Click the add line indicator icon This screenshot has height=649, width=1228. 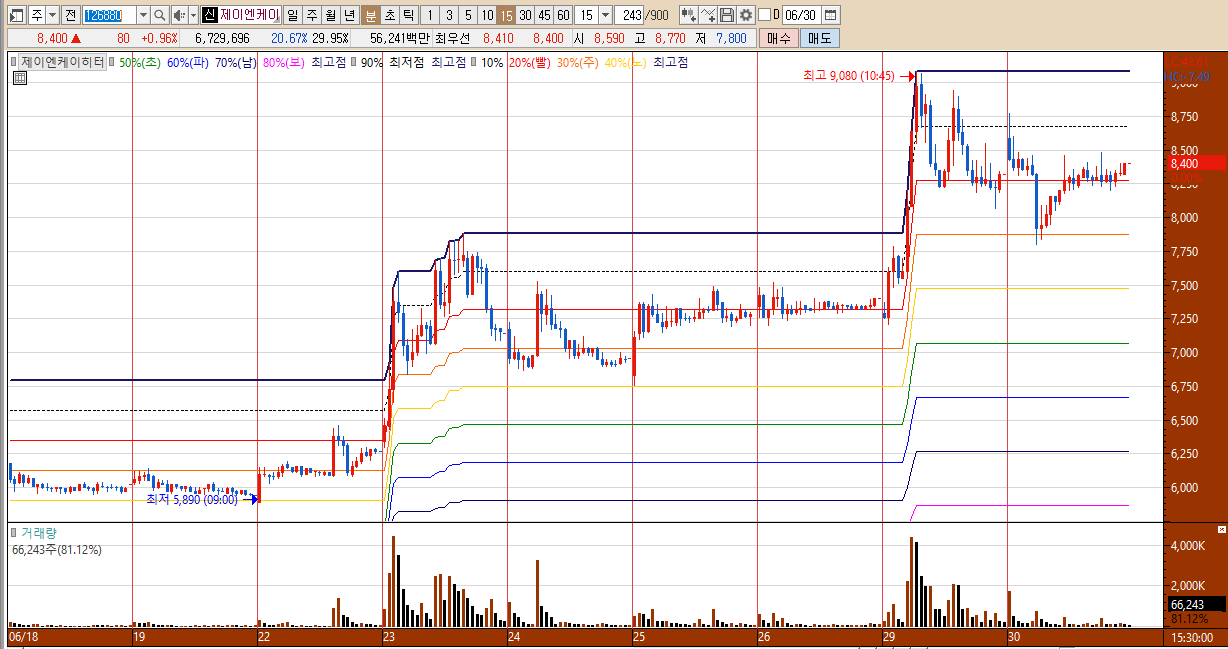pyautogui.click(x=708, y=15)
